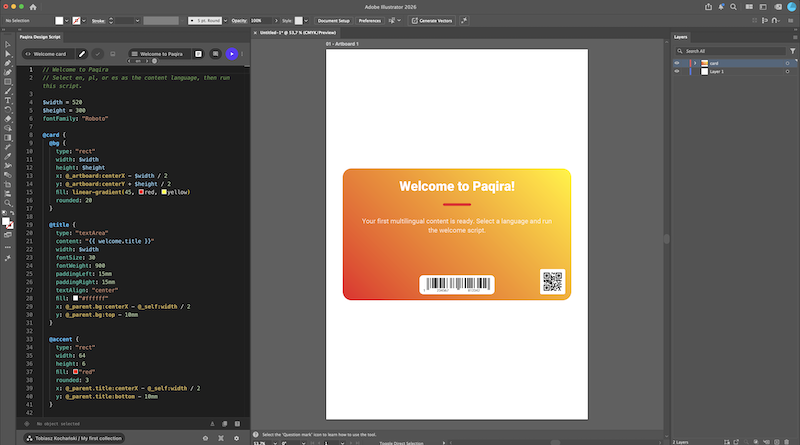Click the Generate Vectors button
This screenshot has width=800, height=445.
(x=432, y=21)
